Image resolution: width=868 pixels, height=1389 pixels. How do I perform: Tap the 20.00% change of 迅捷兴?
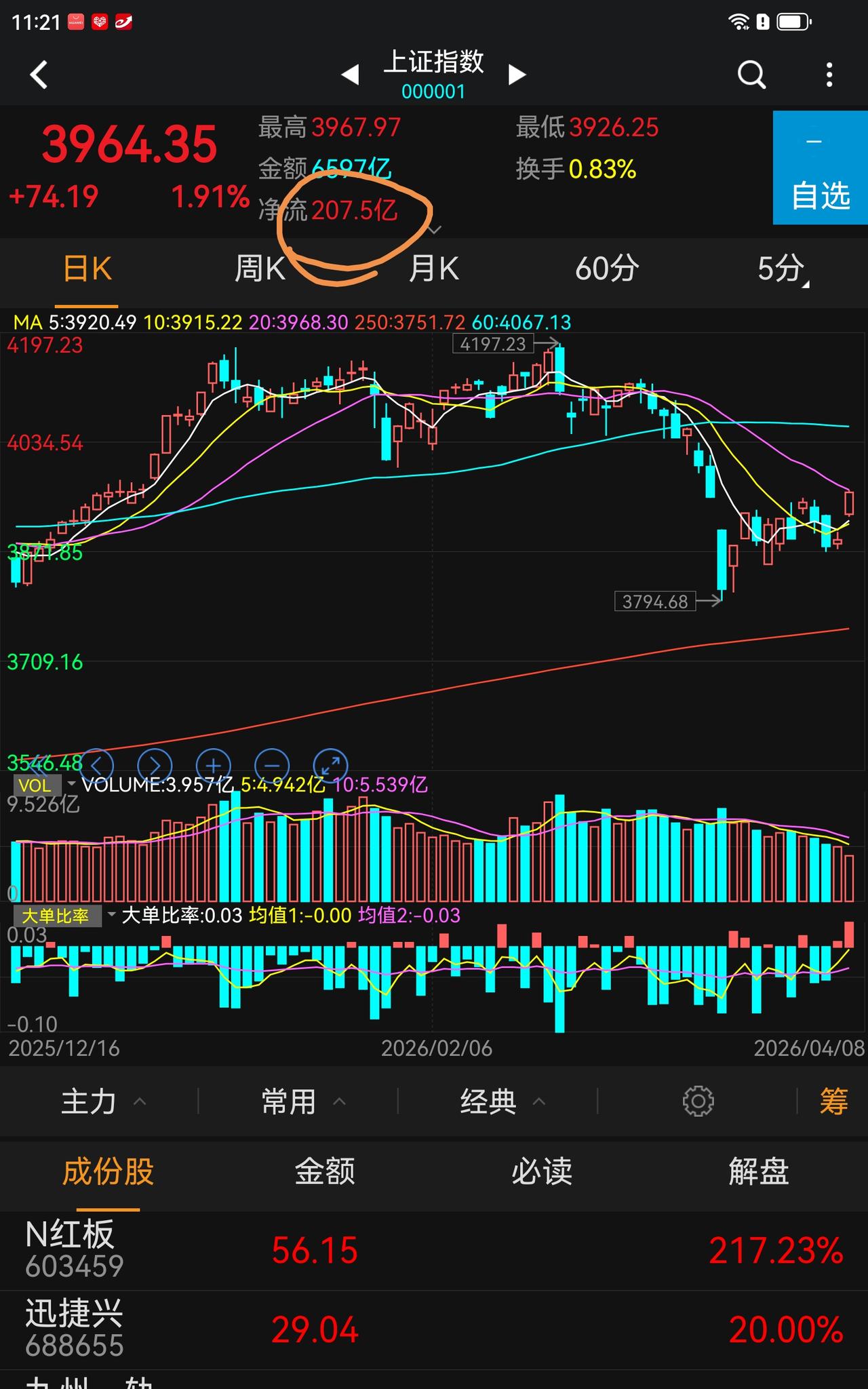pos(786,1330)
